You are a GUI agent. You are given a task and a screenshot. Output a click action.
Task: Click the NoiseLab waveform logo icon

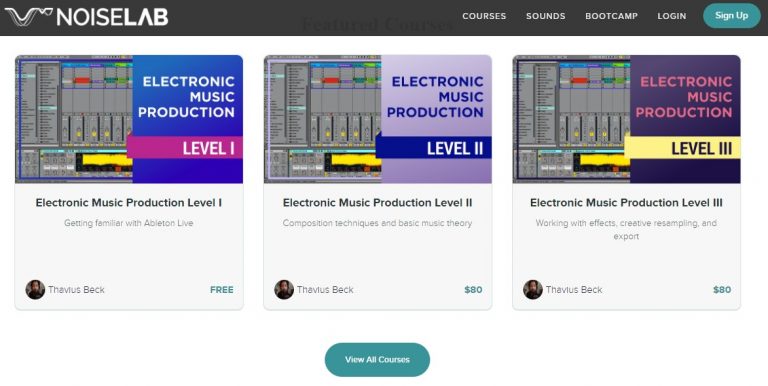point(28,17)
